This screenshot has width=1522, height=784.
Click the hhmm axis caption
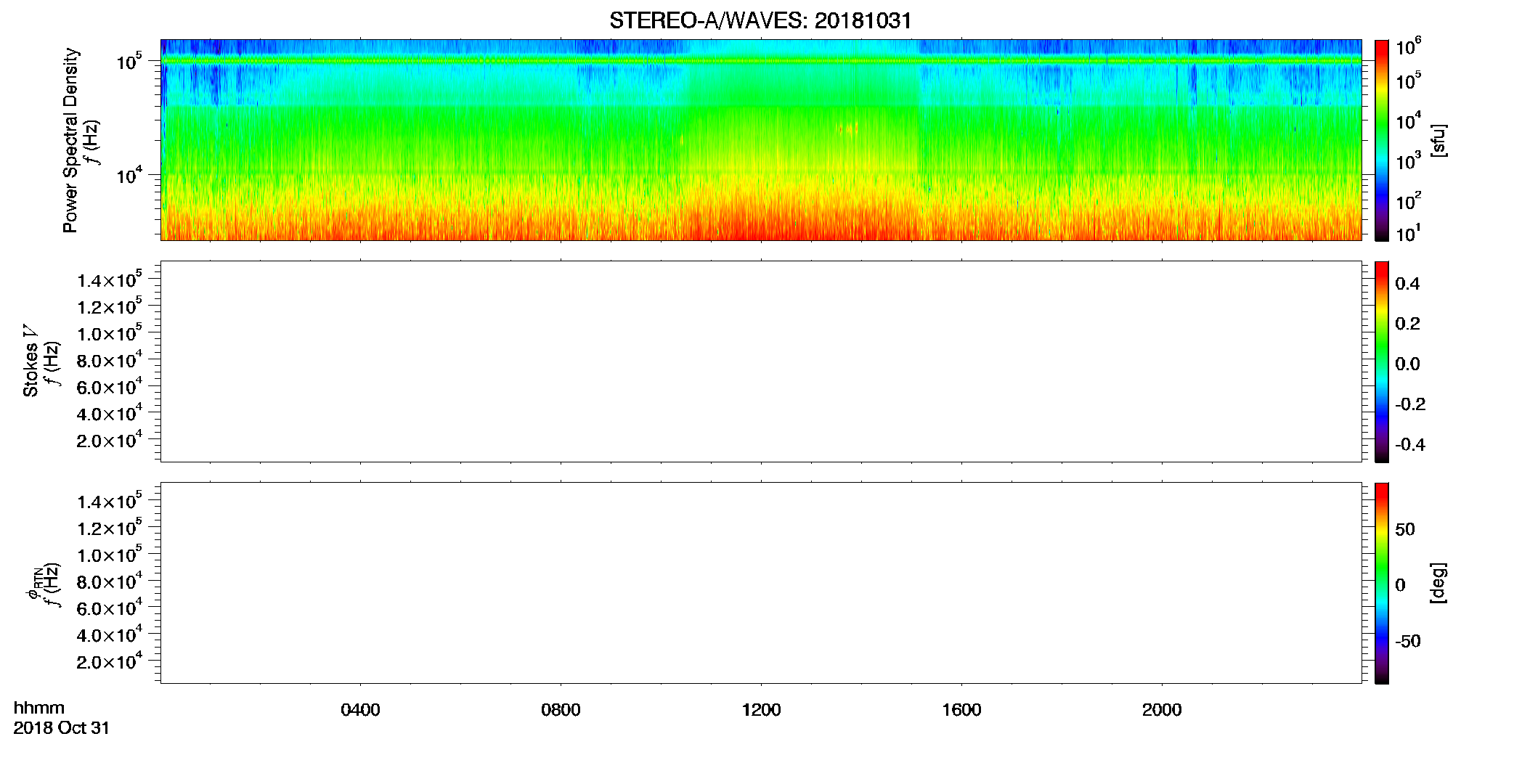click(x=39, y=708)
